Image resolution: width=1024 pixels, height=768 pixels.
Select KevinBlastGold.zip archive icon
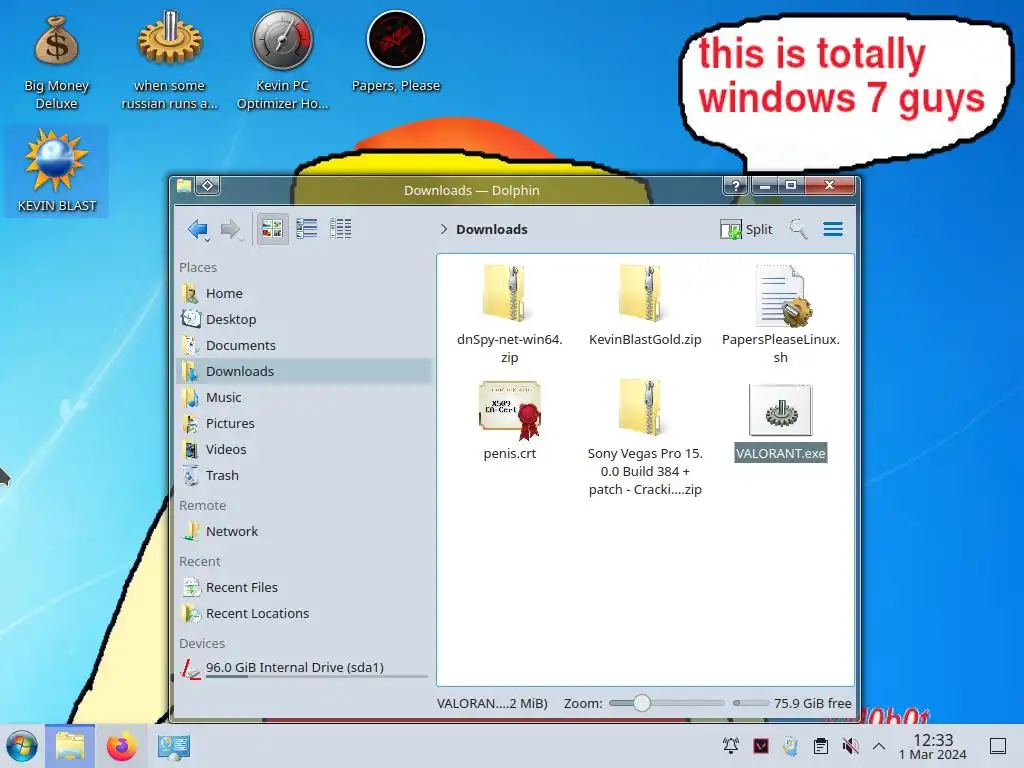click(641, 294)
